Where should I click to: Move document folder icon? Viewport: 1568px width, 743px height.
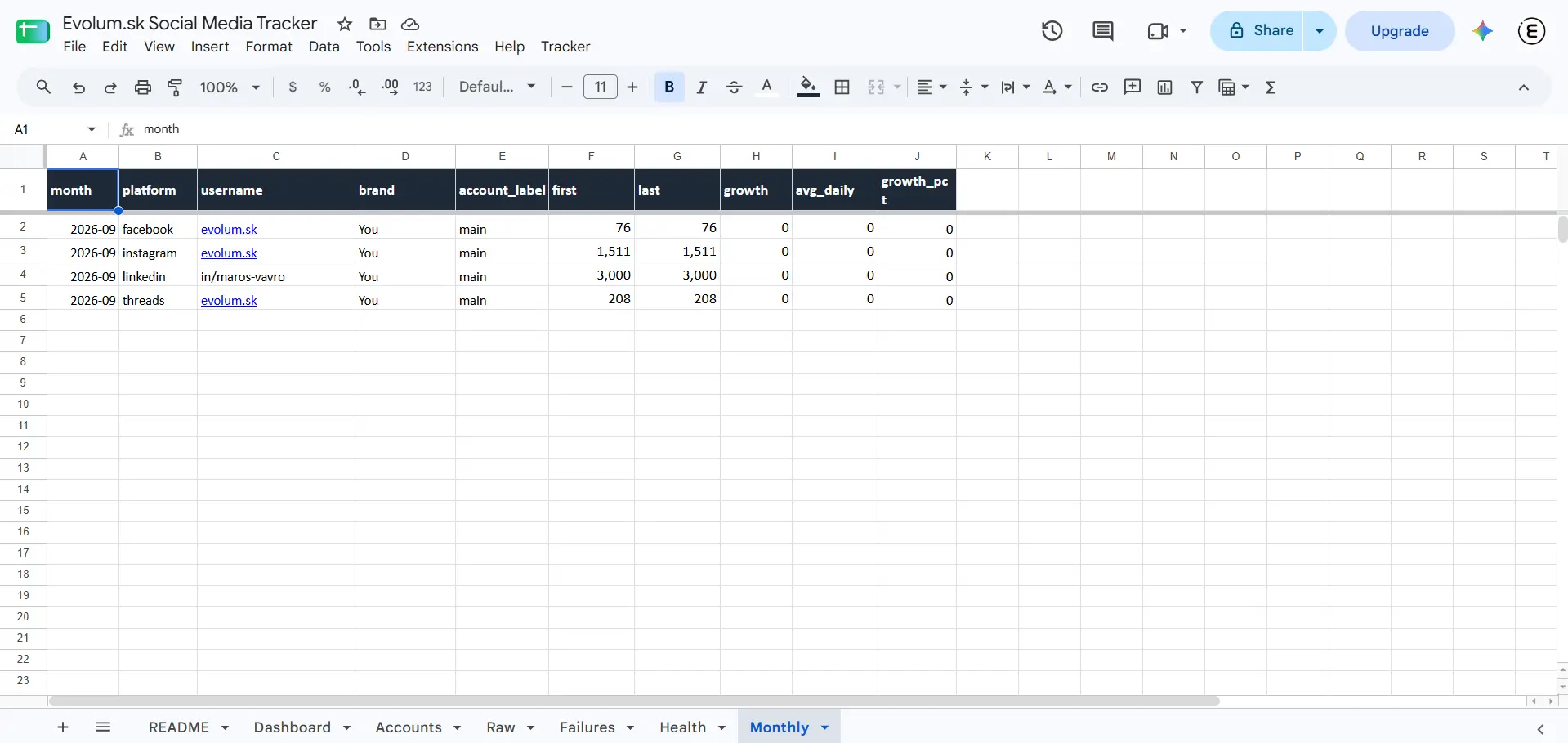point(377,24)
